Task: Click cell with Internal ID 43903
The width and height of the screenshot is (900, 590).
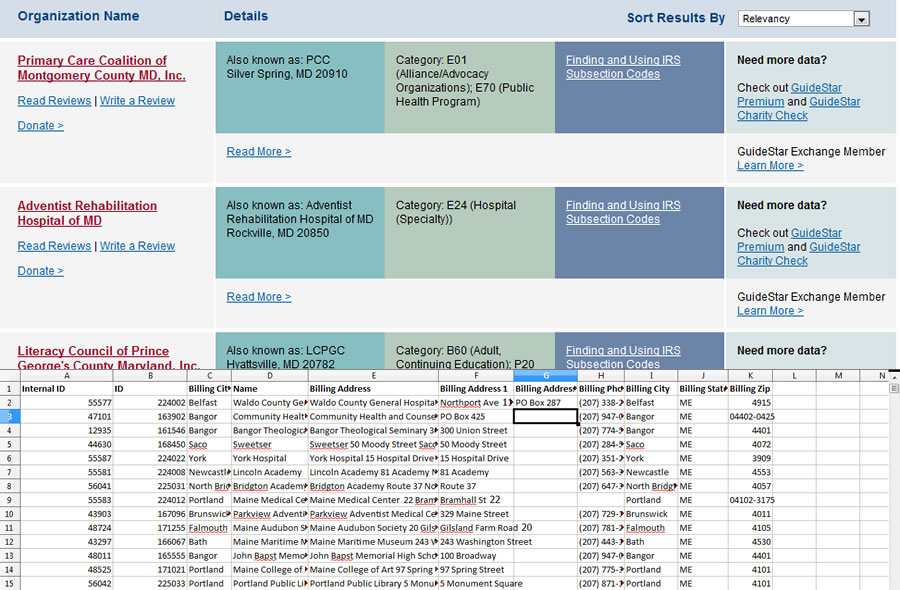Action: [67, 514]
